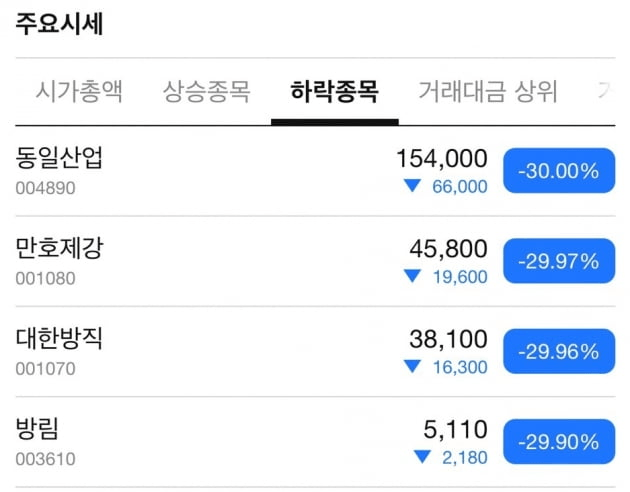Click the 154,000 price of 동일산업

[442, 158]
